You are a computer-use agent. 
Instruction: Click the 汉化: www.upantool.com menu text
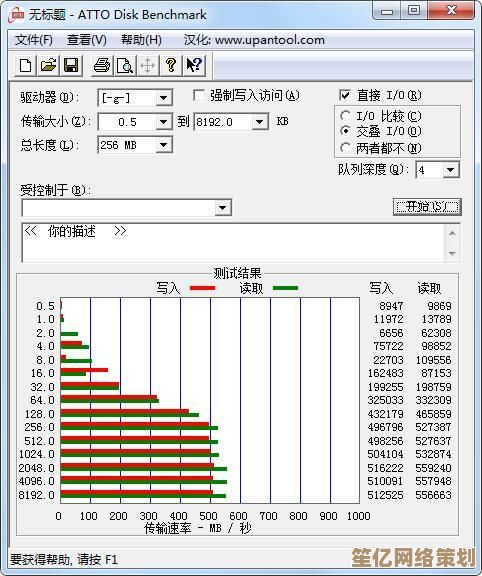pos(254,40)
